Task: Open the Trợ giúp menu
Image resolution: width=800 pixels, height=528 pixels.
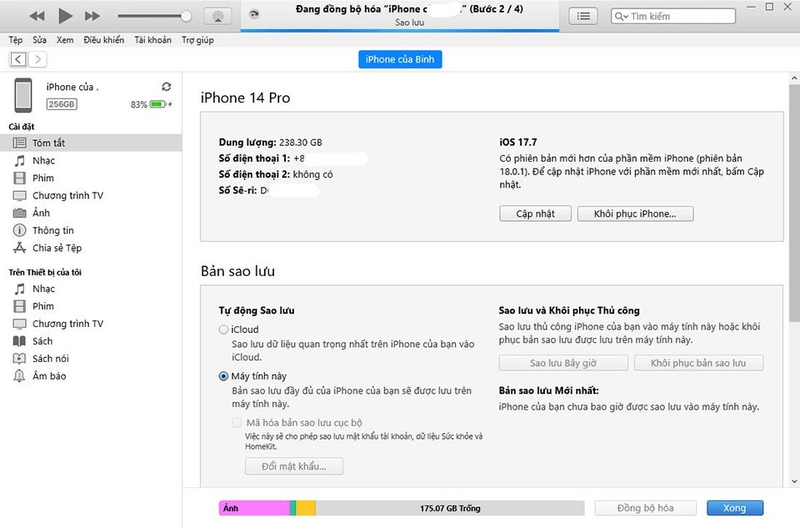Action: click(x=197, y=40)
